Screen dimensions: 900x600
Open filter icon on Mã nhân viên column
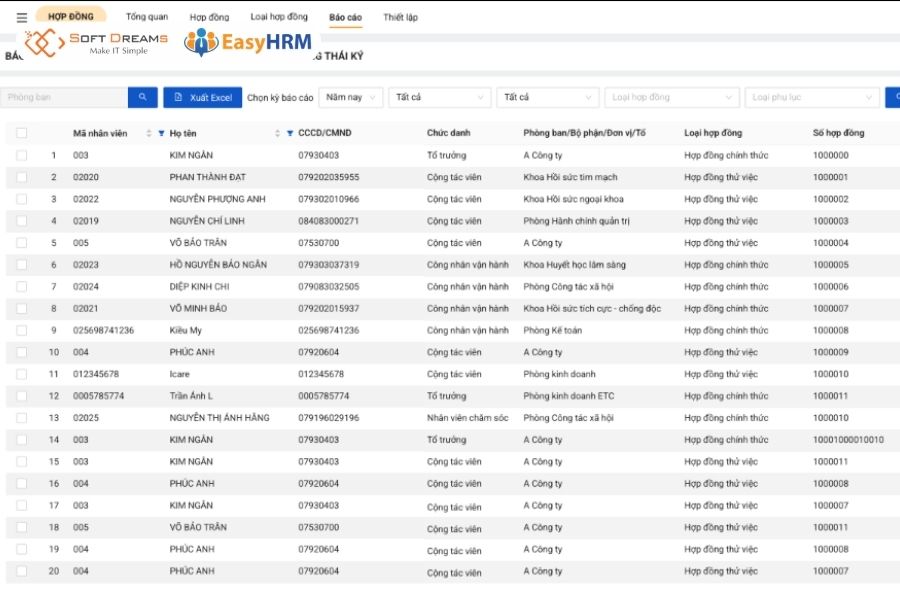point(161,133)
